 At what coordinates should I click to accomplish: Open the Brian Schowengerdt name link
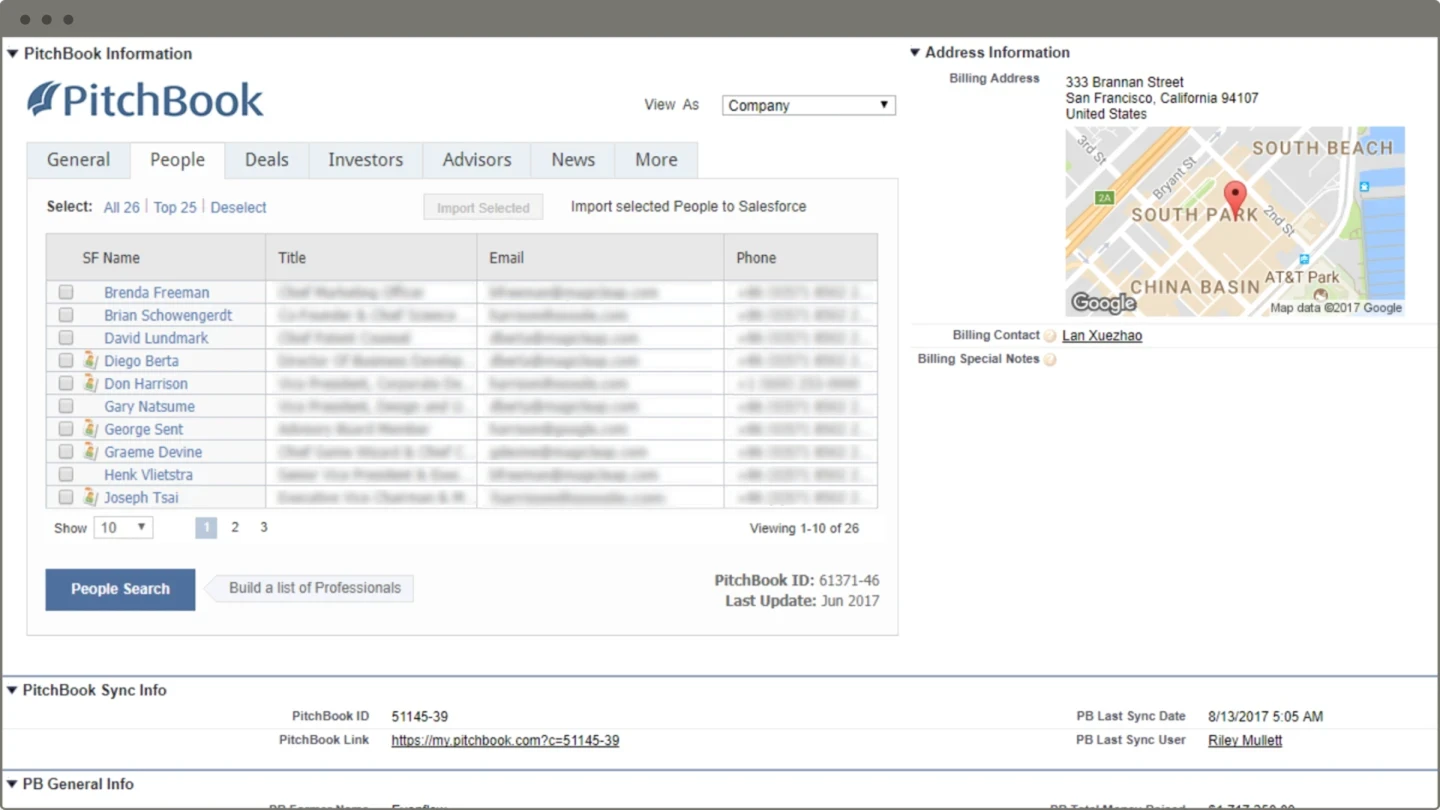pos(168,315)
